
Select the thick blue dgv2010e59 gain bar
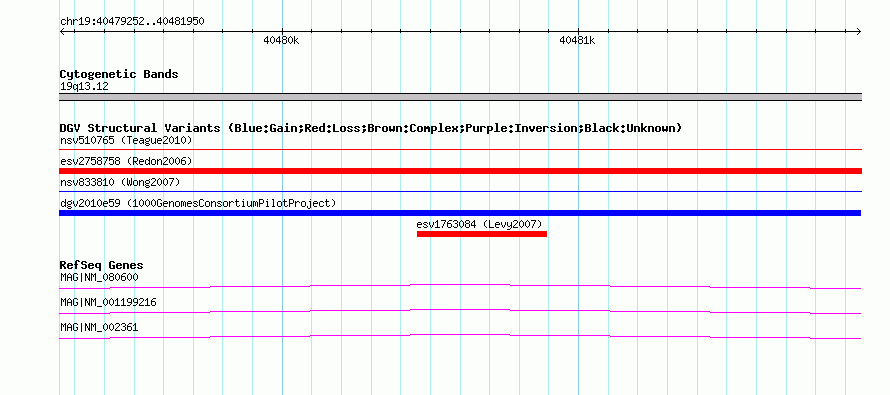[460, 213]
